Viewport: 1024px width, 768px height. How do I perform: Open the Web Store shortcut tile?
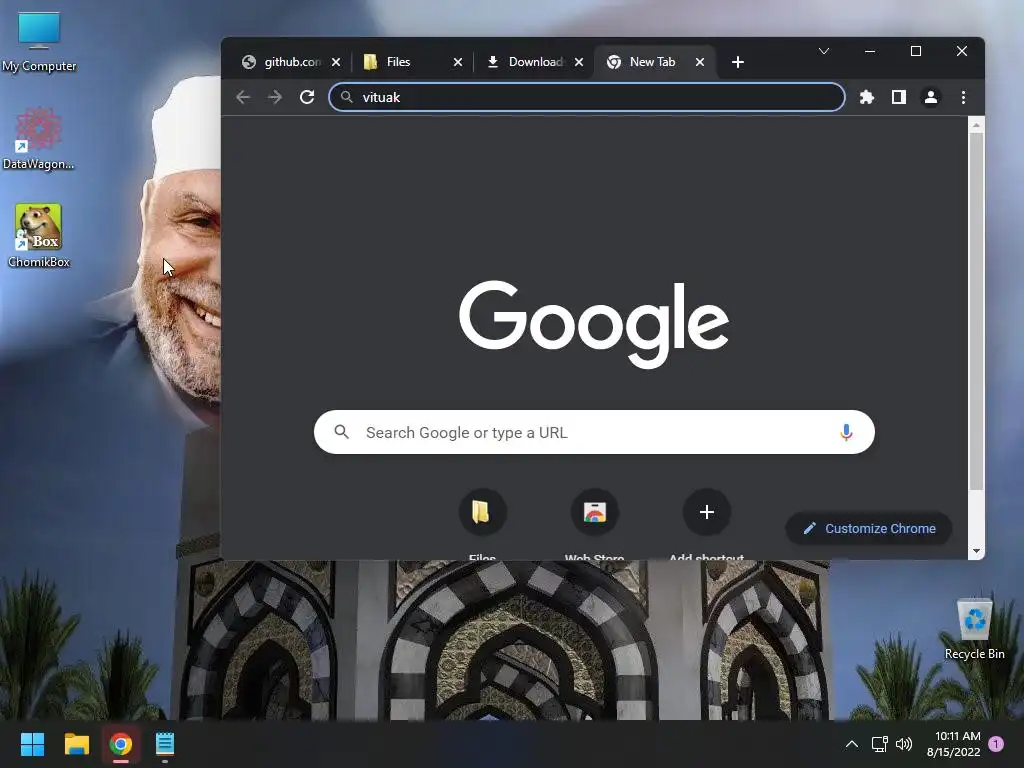(x=594, y=511)
